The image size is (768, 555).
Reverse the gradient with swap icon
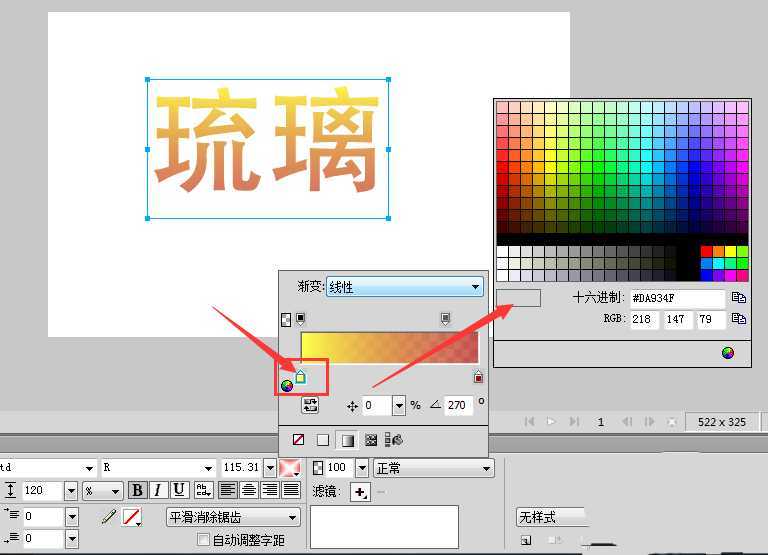pos(310,405)
